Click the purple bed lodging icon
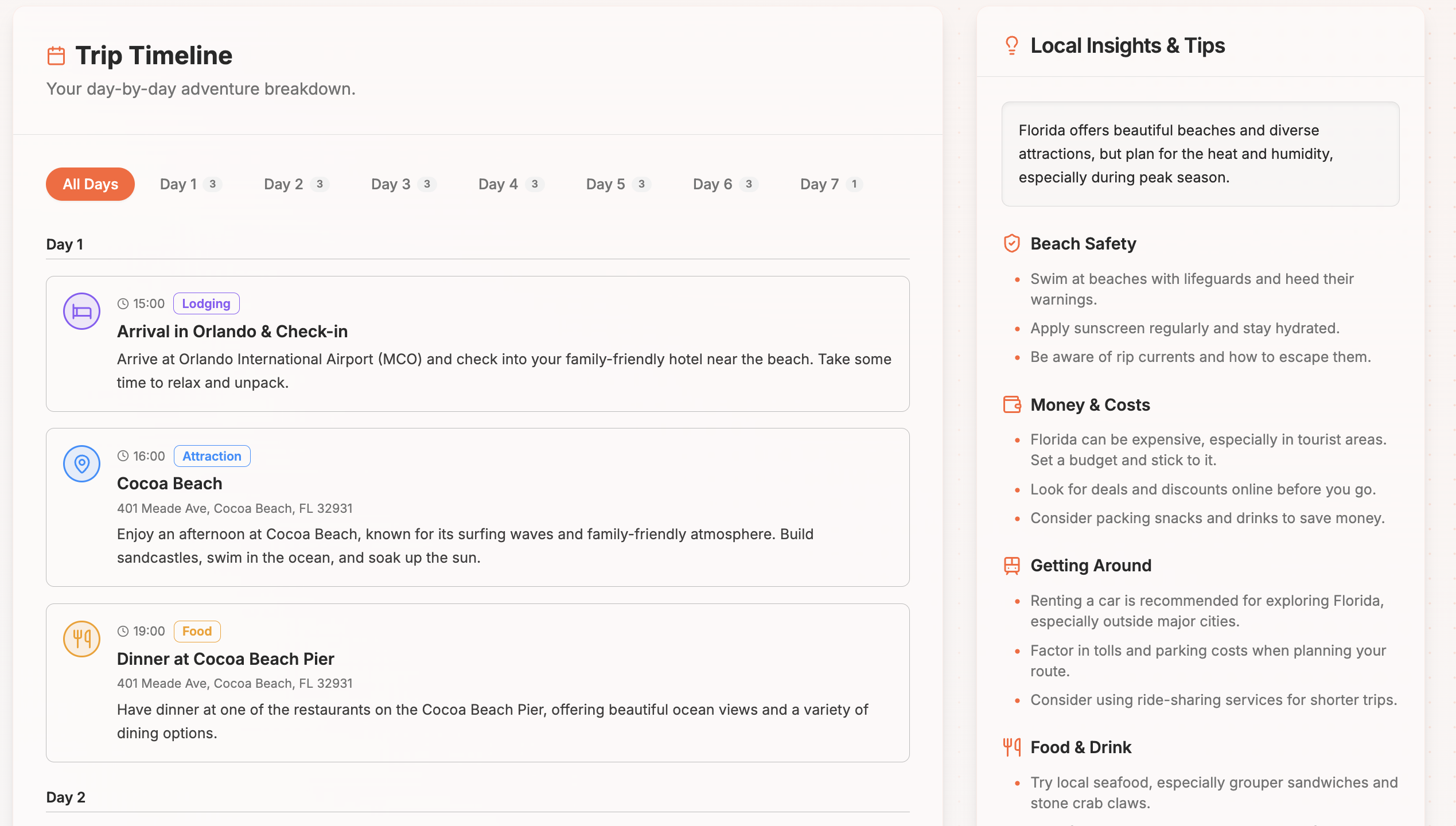The width and height of the screenshot is (1456, 826). pos(81,311)
